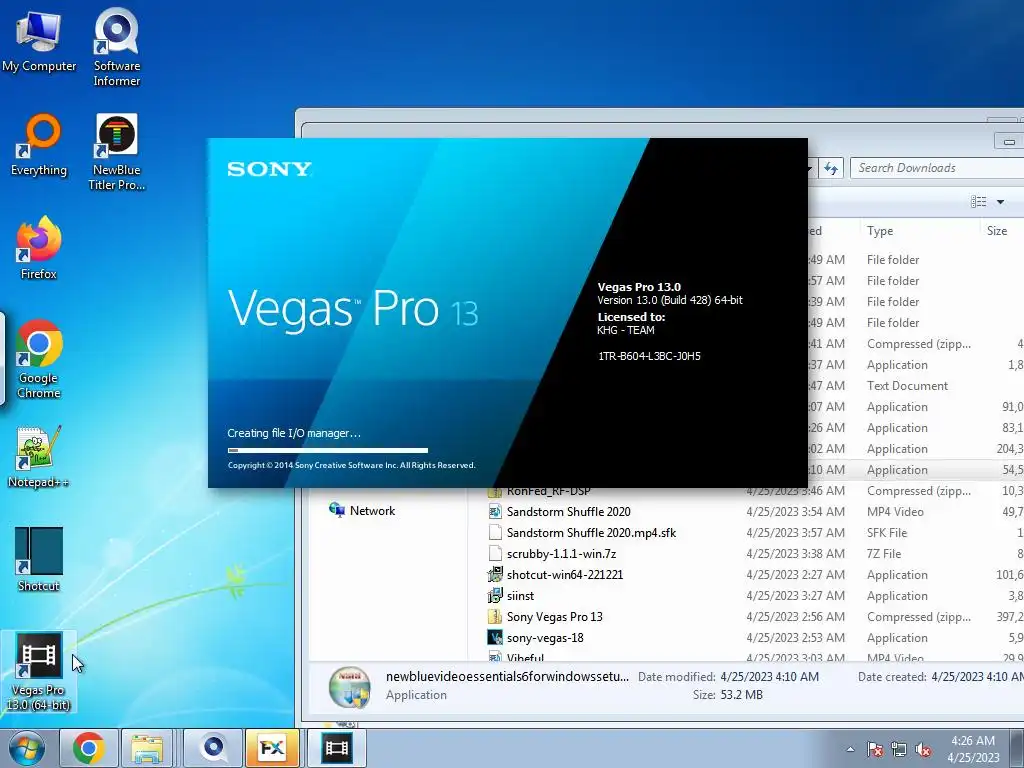Select the Firefox desktop shortcut
The image size is (1024, 768).
tap(39, 248)
